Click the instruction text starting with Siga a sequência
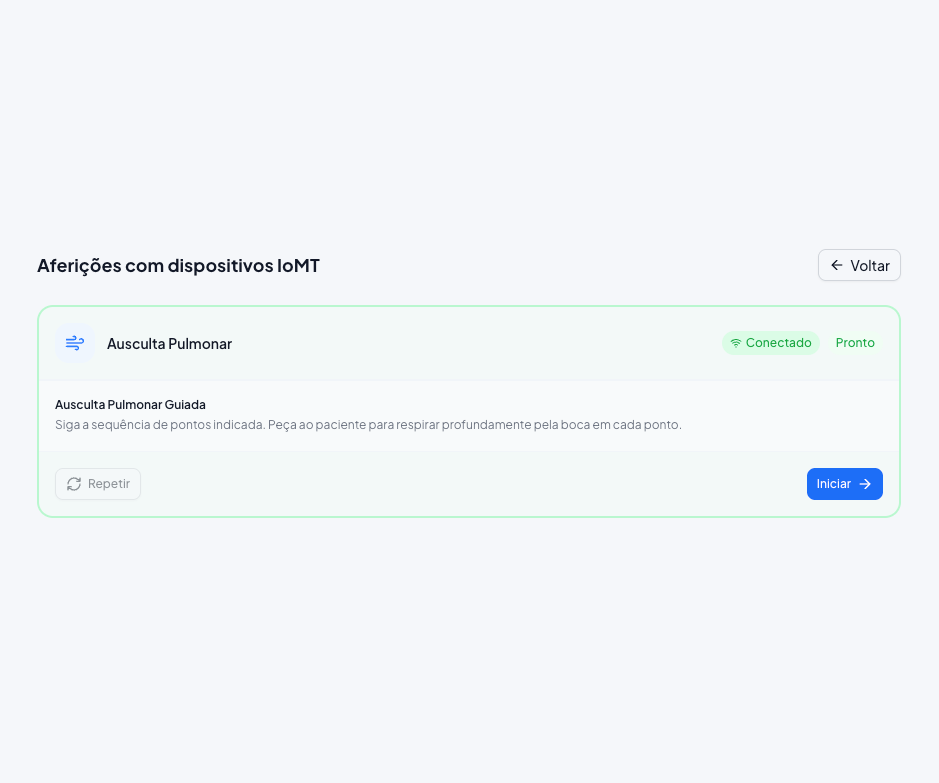The image size is (939, 783). point(368,424)
